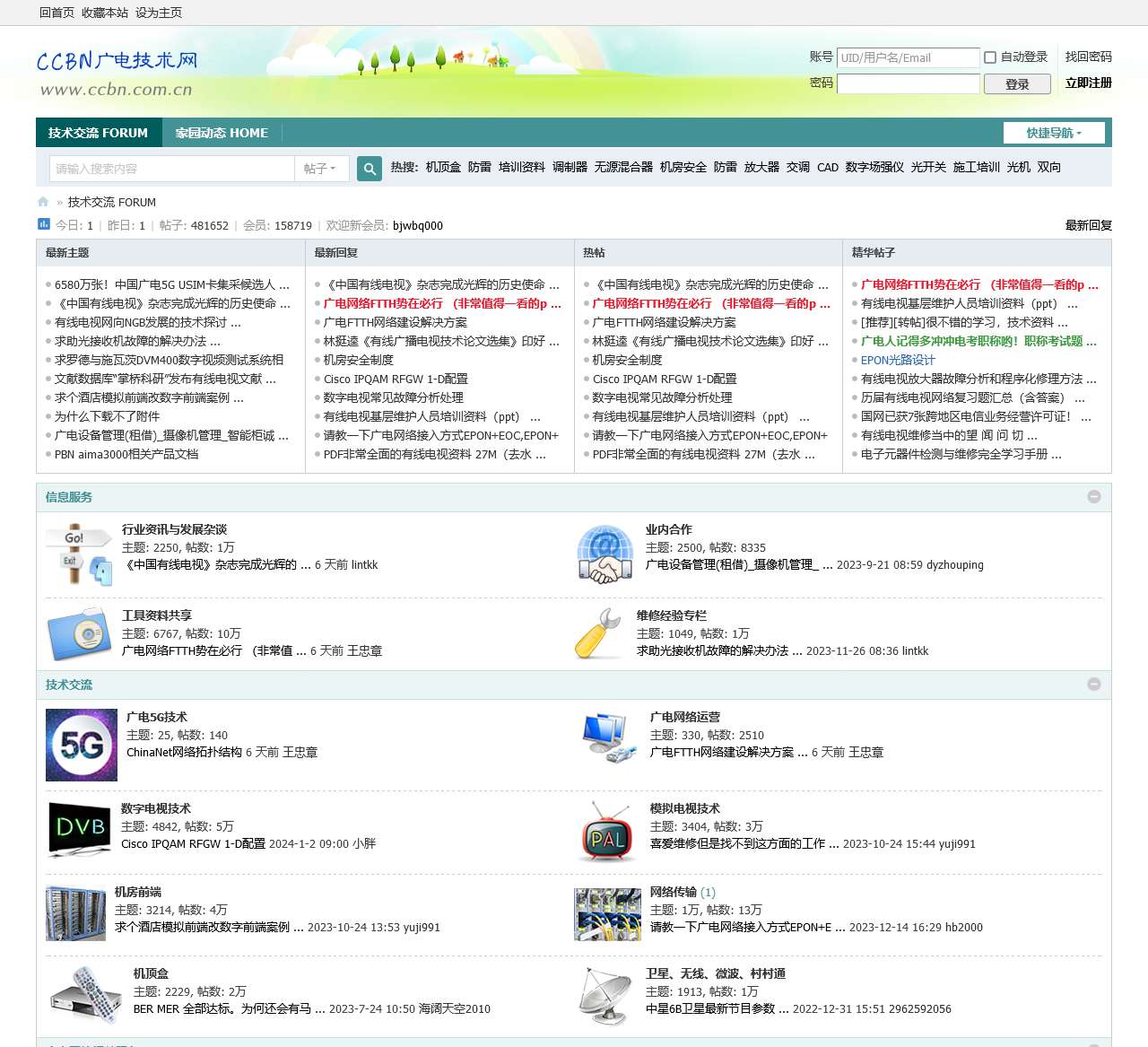This screenshot has height=1047, width=1148.
Task: Open the 帖子 search type dropdown
Action: click(320, 169)
